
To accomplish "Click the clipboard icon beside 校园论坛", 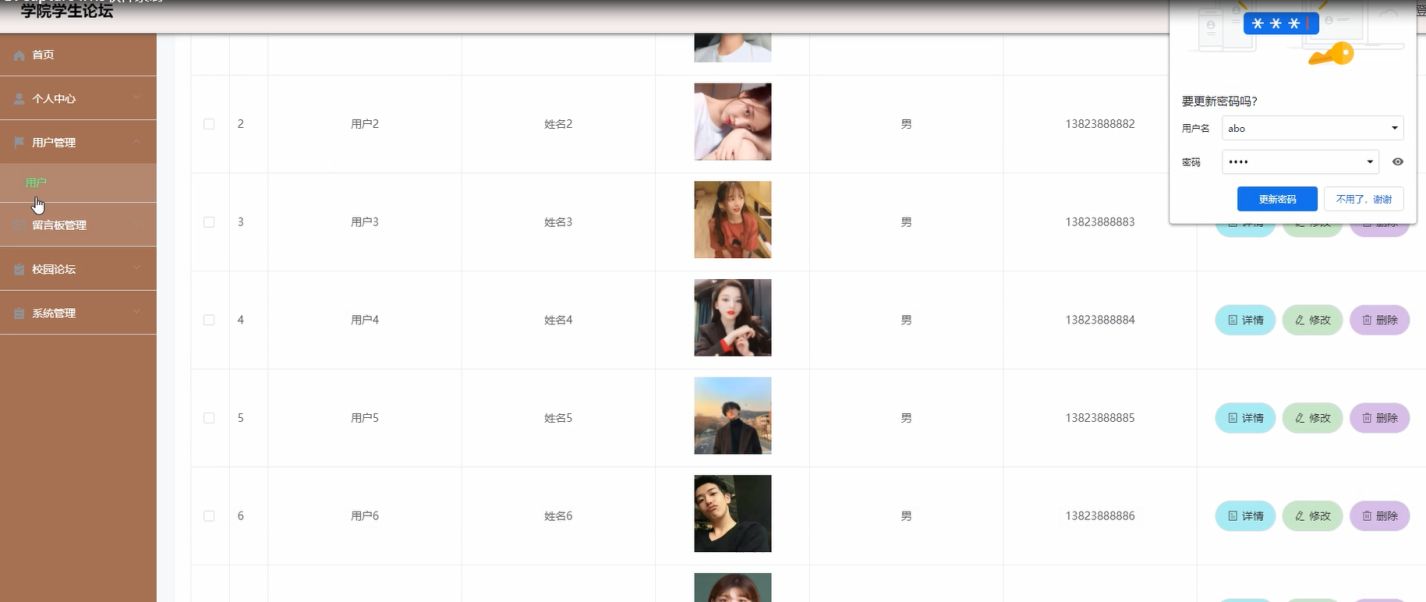I will (19, 269).
